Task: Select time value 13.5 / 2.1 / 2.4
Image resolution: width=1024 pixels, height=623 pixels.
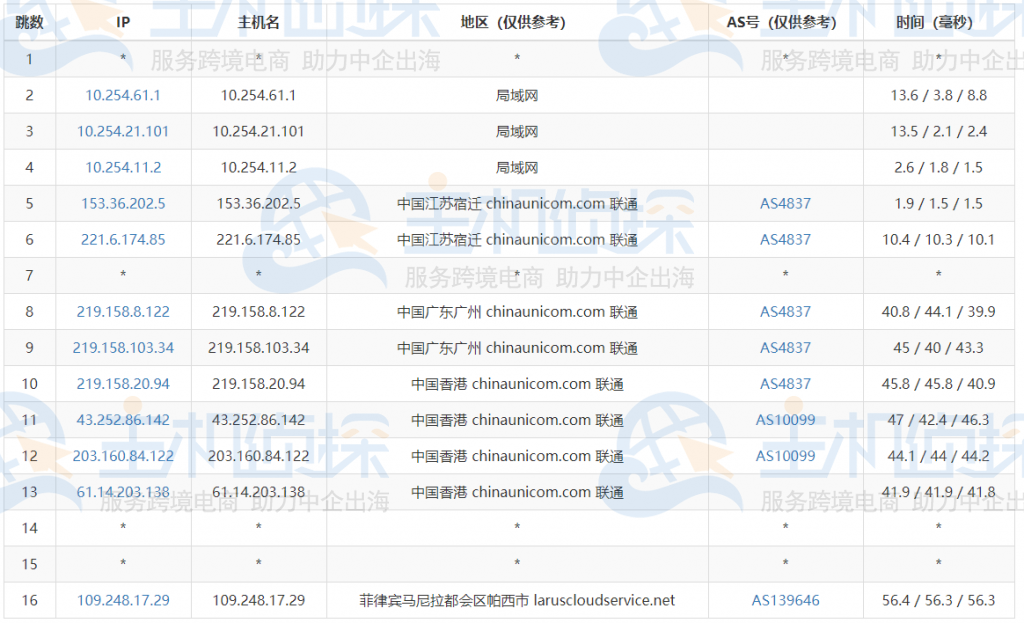Action: [x=938, y=131]
